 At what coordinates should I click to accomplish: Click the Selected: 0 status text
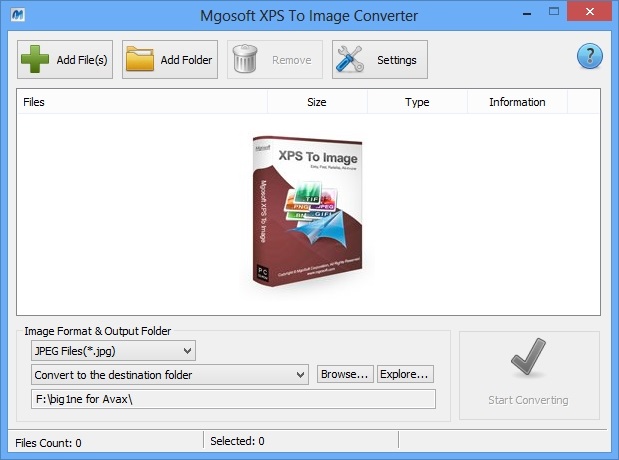pyautogui.click(x=237, y=441)
